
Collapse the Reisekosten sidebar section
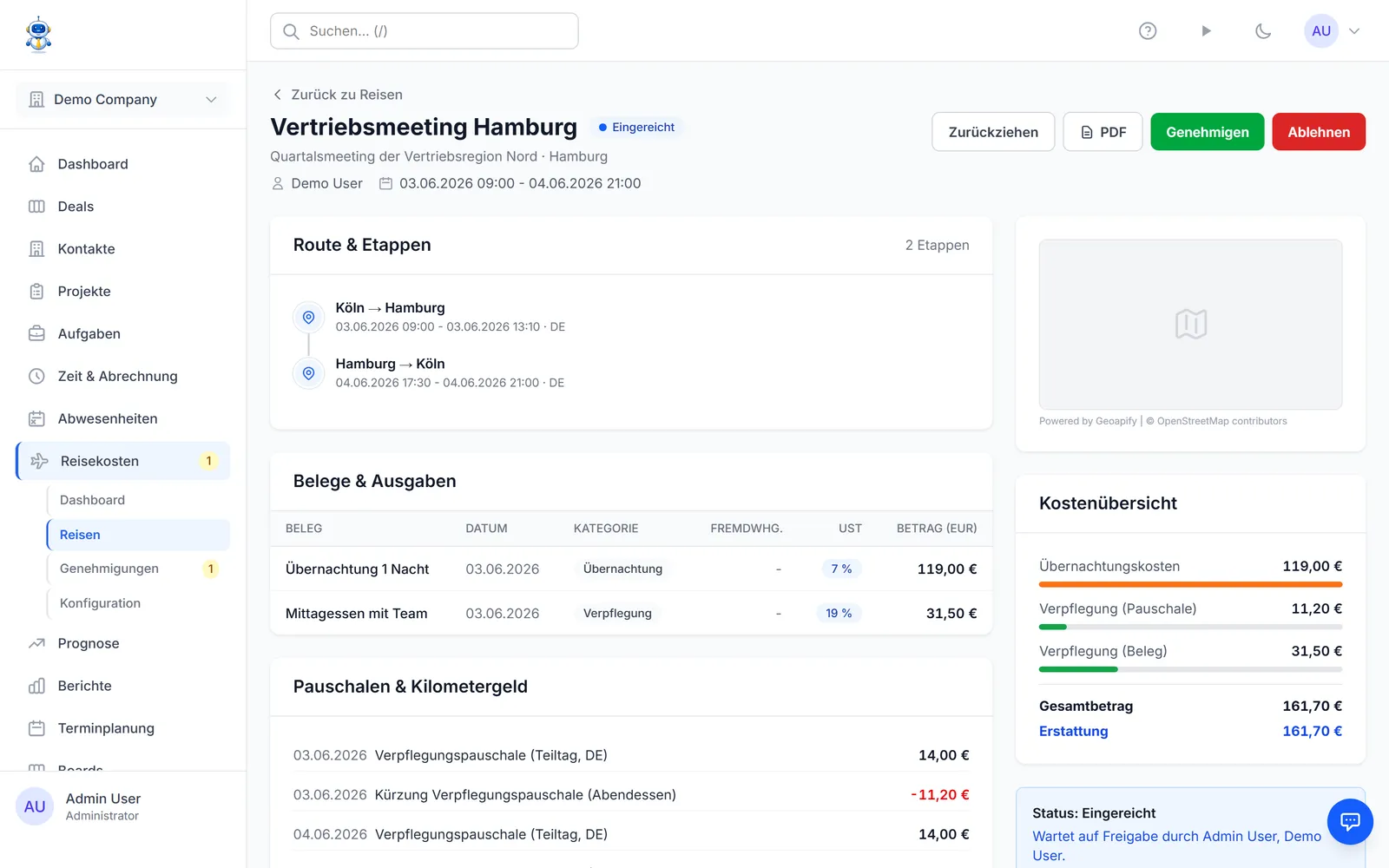pyautogui.click(x=122, y=461)
